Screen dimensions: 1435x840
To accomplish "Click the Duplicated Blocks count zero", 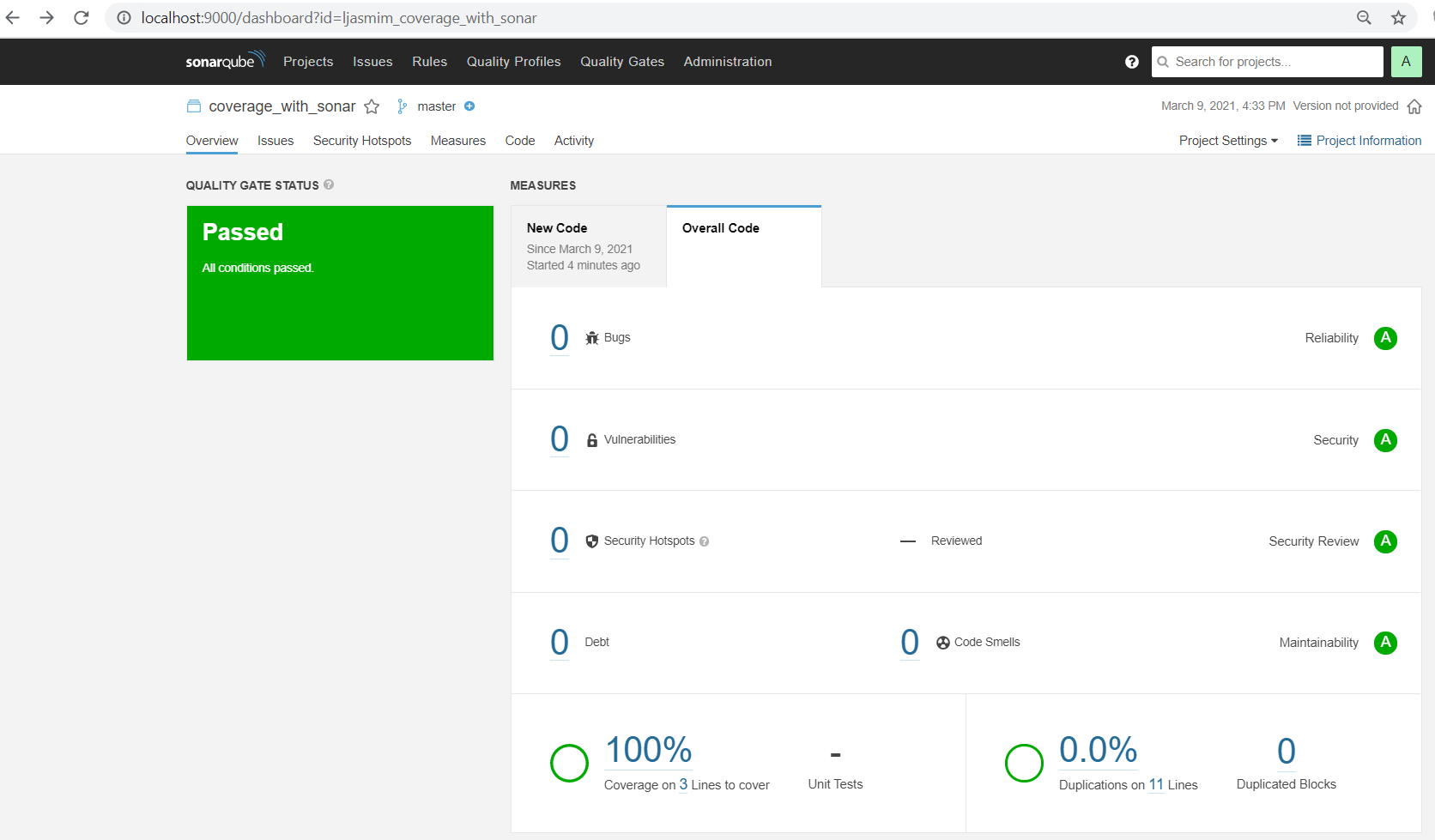I will [1287, 752].
